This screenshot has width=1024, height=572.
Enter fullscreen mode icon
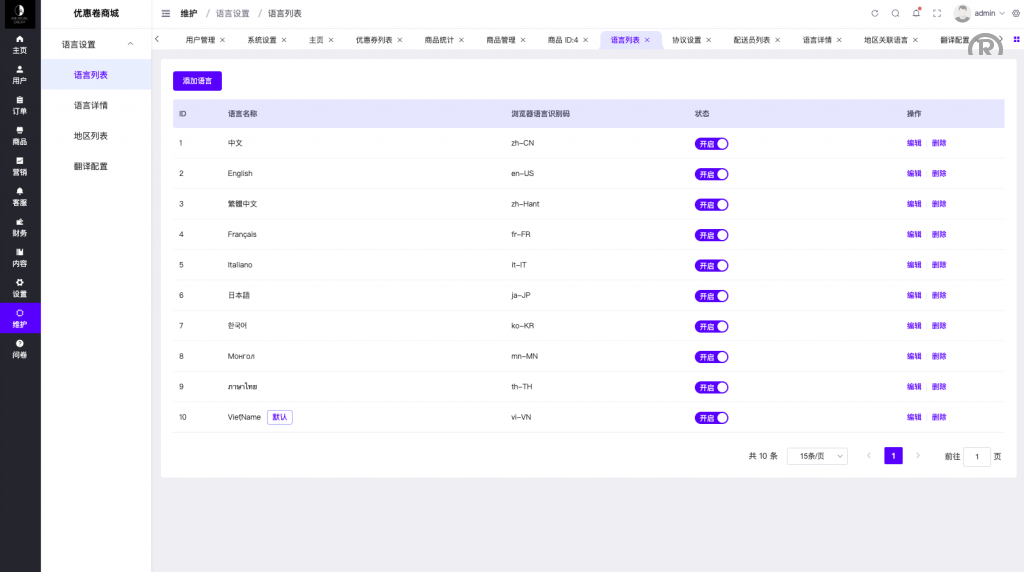pos(937,13)
